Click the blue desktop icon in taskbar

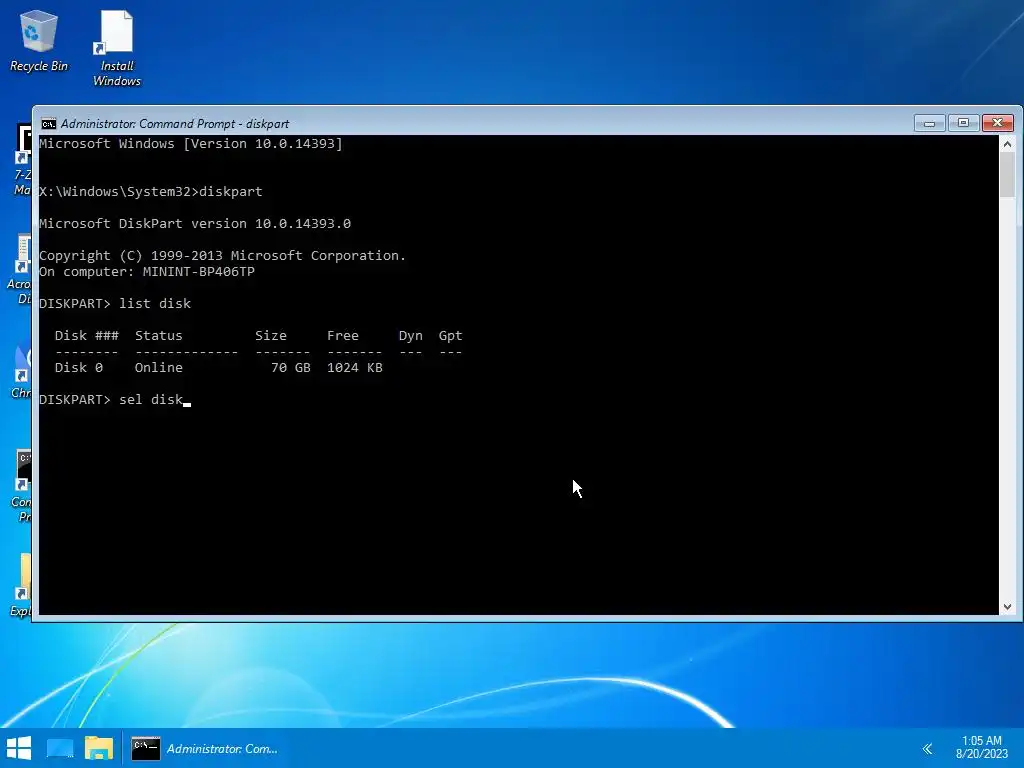pyautogui.click(x=60, y=748)
